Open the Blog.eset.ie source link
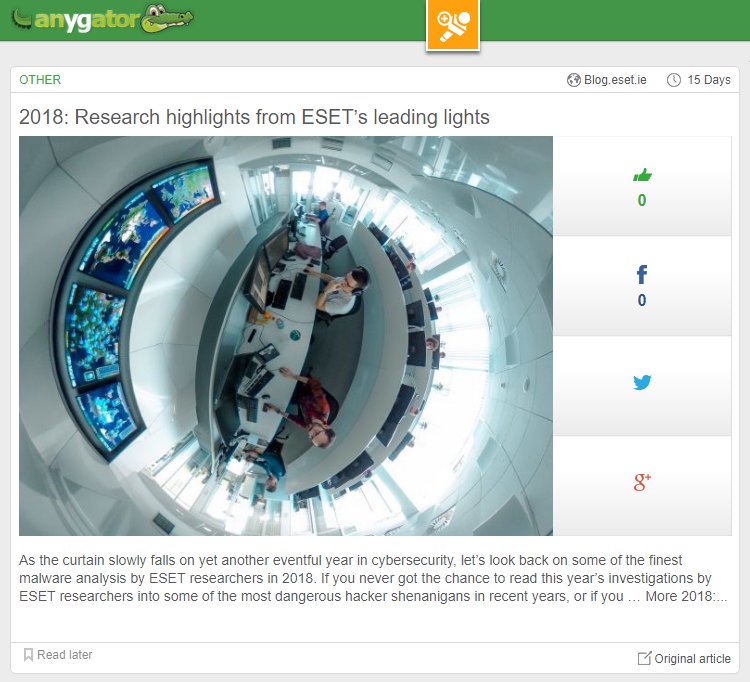Viewport: 750px width, 682px height. 615,80
